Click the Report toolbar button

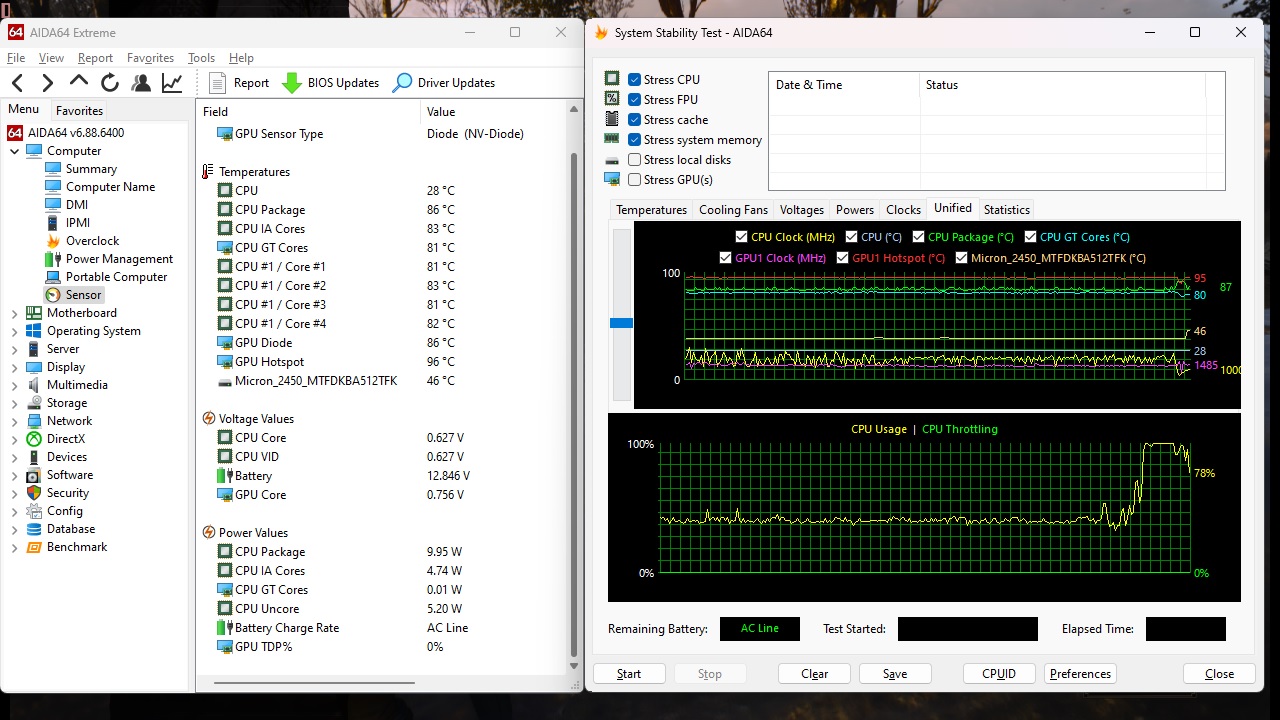[x=240, y=83]
